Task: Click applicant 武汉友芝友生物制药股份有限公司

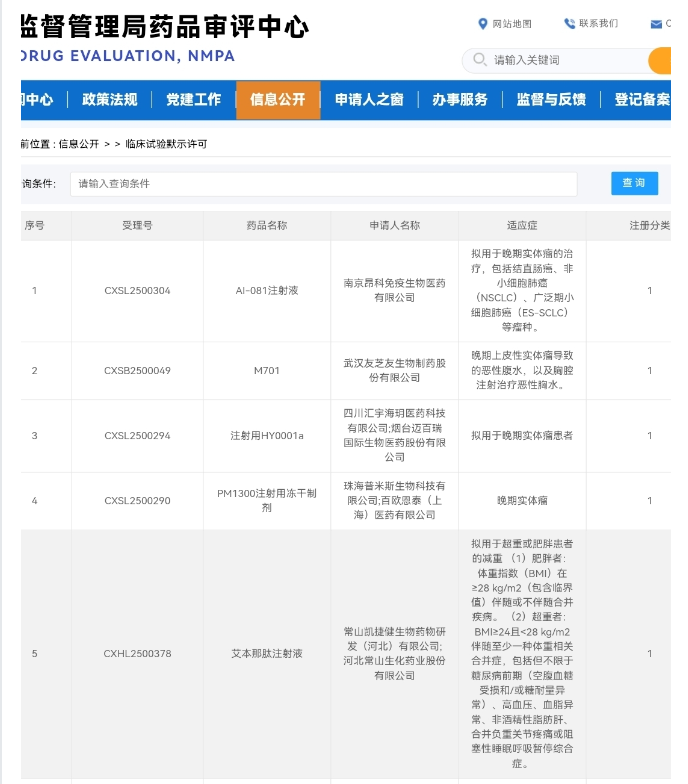Action: 394,370
